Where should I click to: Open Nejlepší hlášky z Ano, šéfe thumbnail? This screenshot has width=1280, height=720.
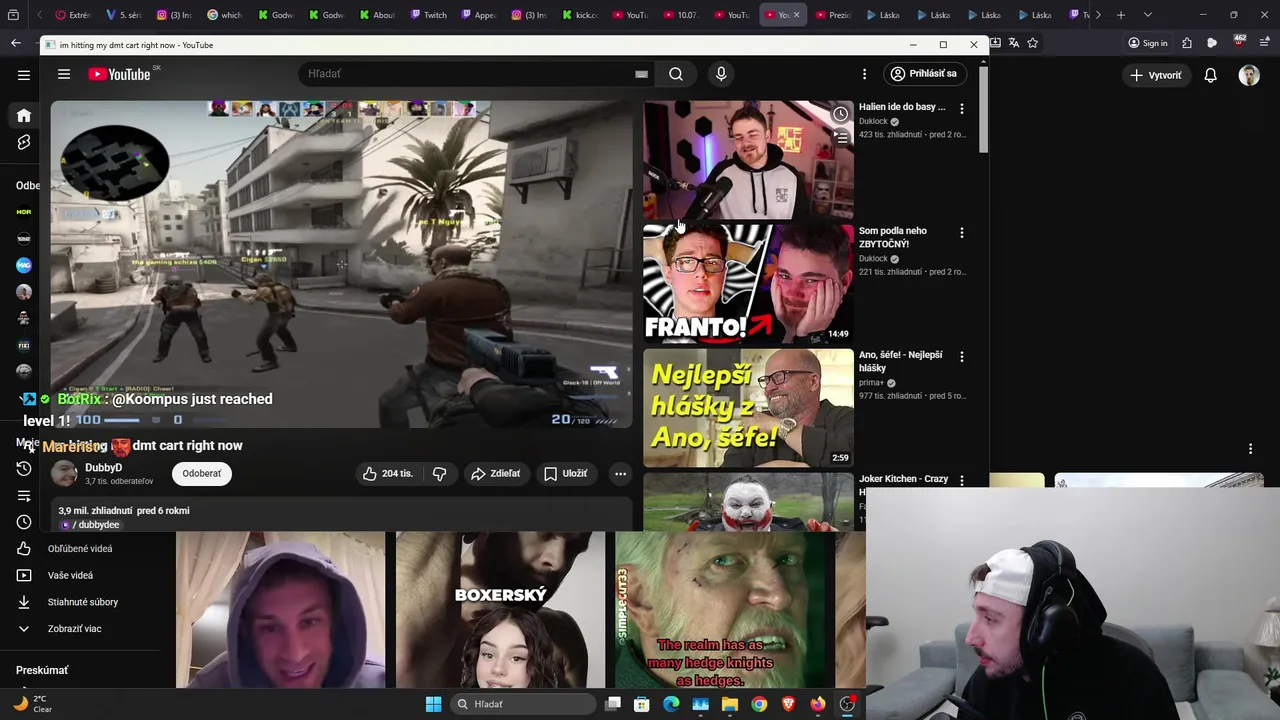tap(748, 407)
